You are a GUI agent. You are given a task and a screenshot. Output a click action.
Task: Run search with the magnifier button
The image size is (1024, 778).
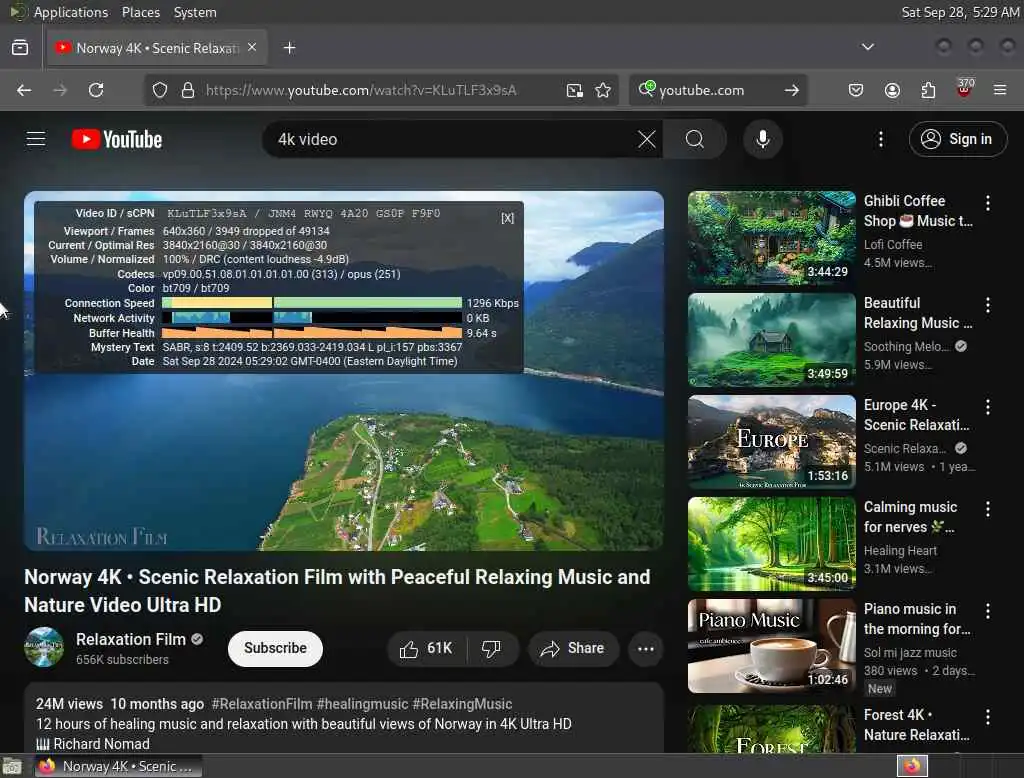(695, 139)
